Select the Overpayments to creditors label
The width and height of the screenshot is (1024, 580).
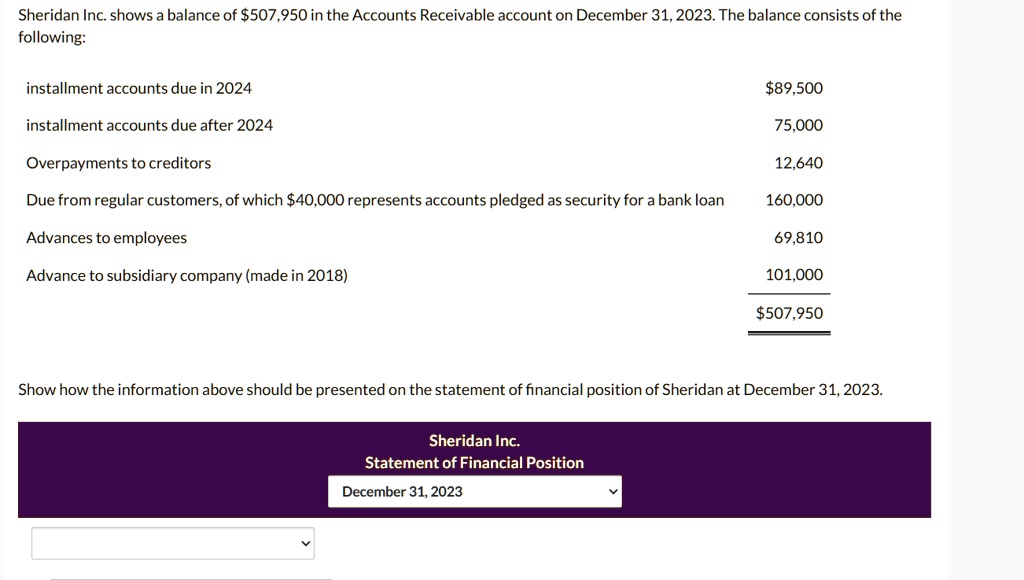click(119, 163)
